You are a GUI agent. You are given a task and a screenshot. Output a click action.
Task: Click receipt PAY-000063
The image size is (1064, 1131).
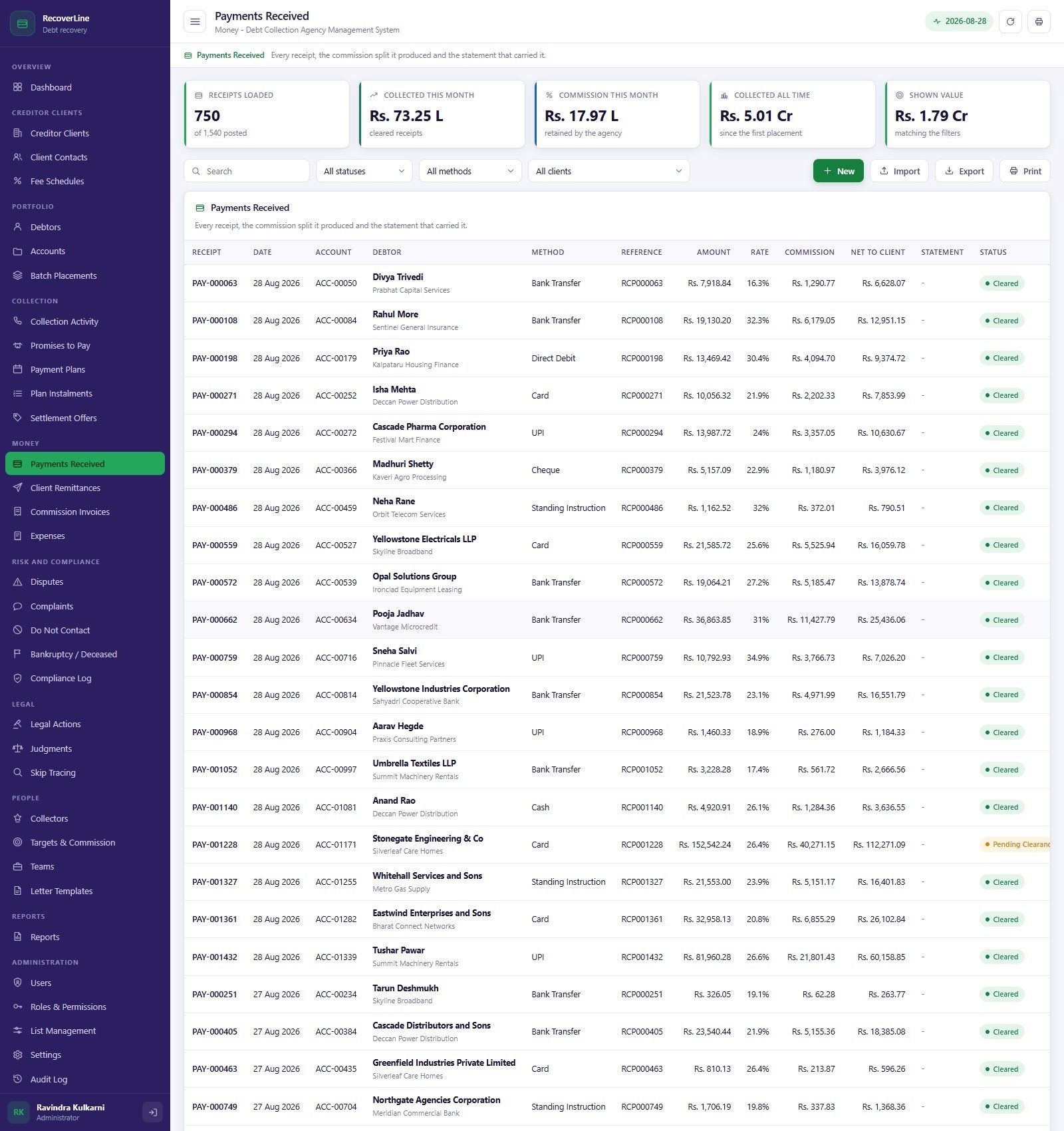click(x=215, y=283)
